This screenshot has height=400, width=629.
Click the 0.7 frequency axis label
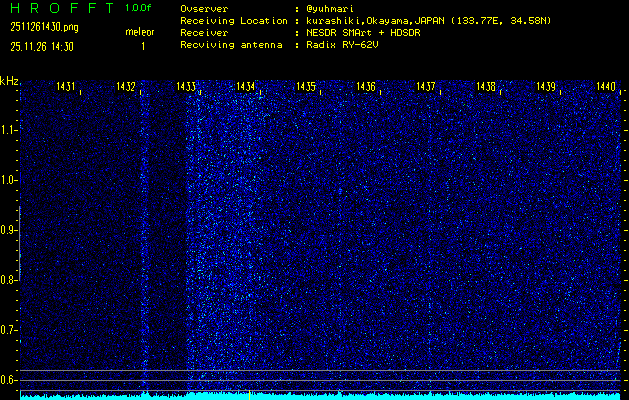9,330
